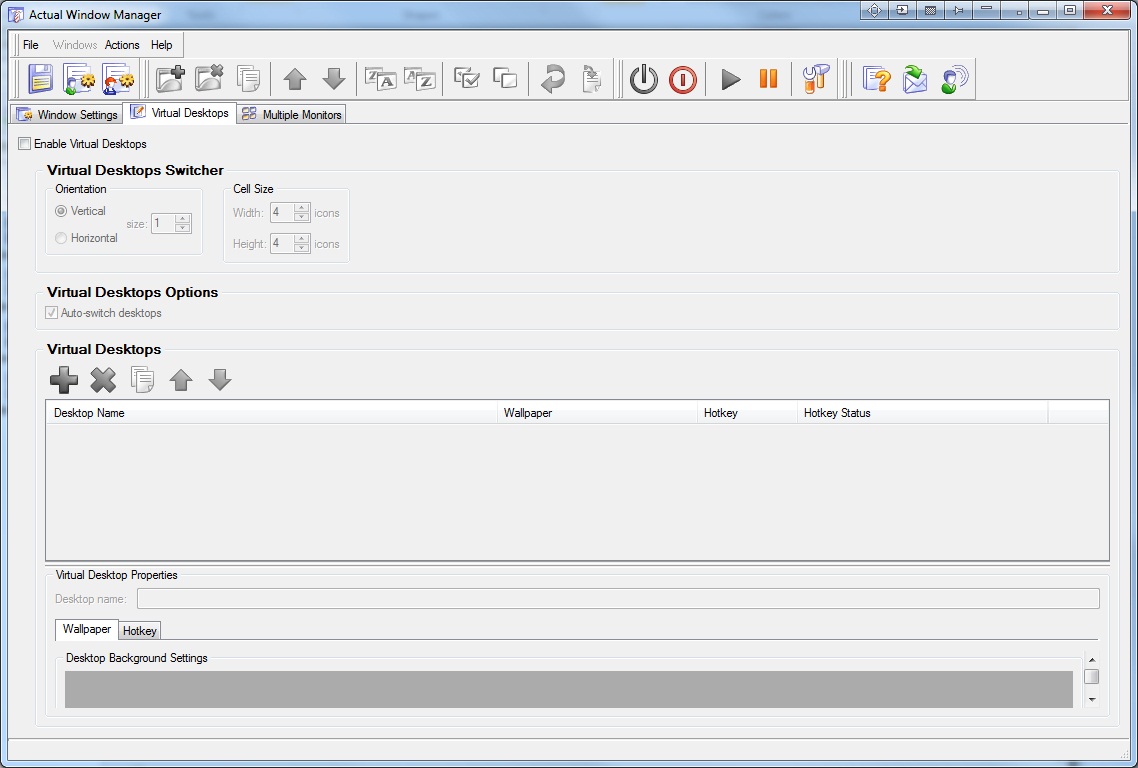Click the Hotkey column header
1138x768 pixels.
pyautogui.click(x=747, y=413)
